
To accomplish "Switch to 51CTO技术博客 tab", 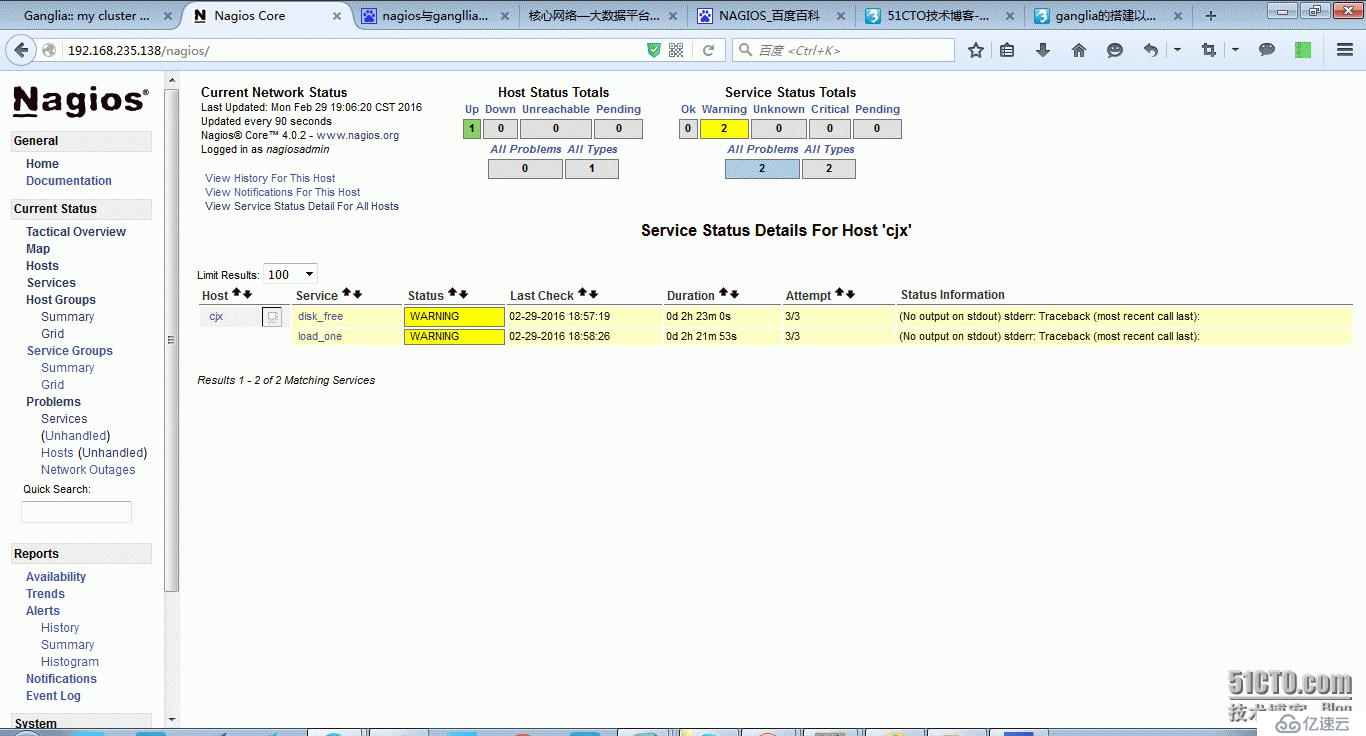I will [x=938, y=16].
